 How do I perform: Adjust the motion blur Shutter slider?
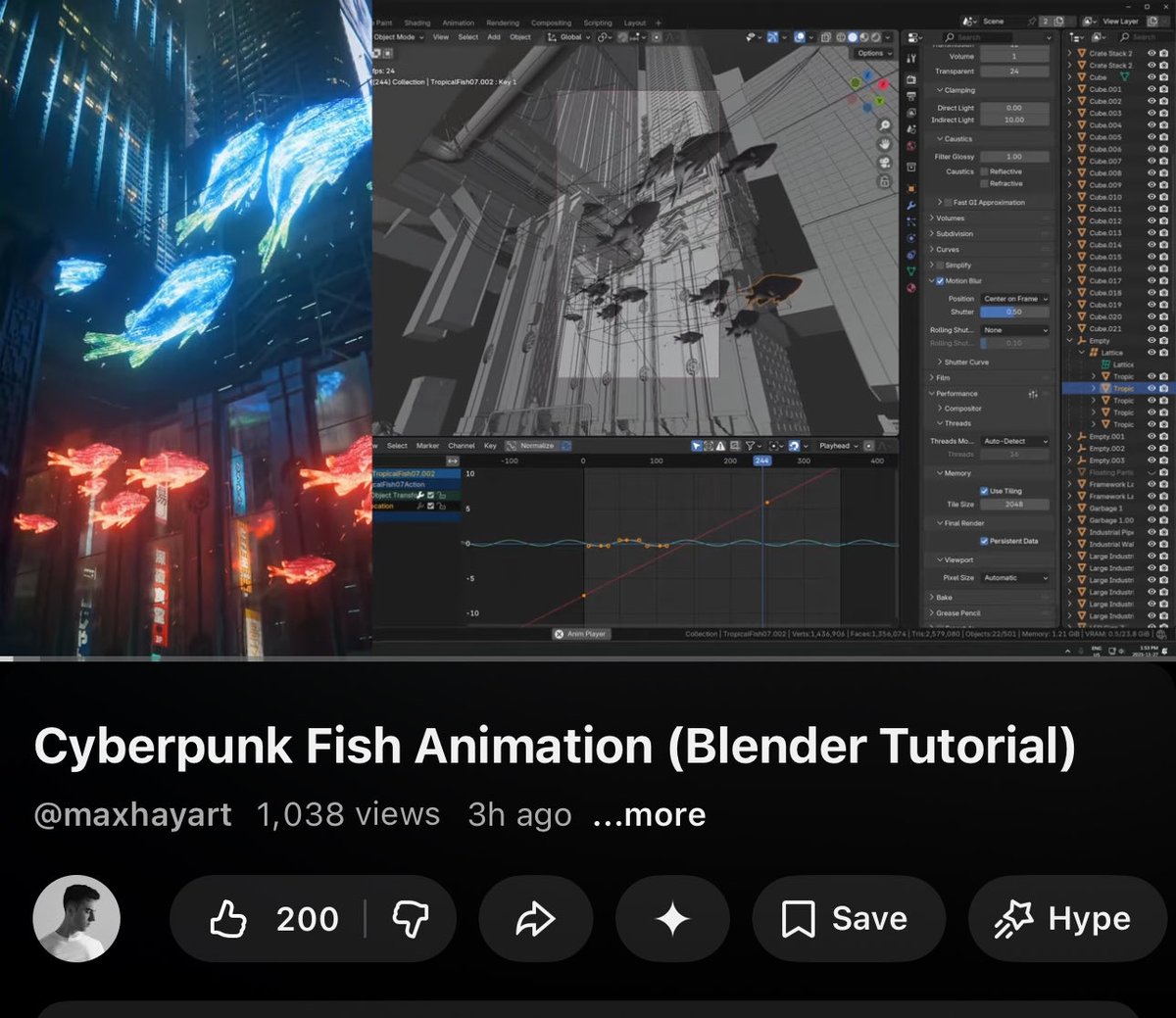pyautogui.click(x=1014, y=312)
